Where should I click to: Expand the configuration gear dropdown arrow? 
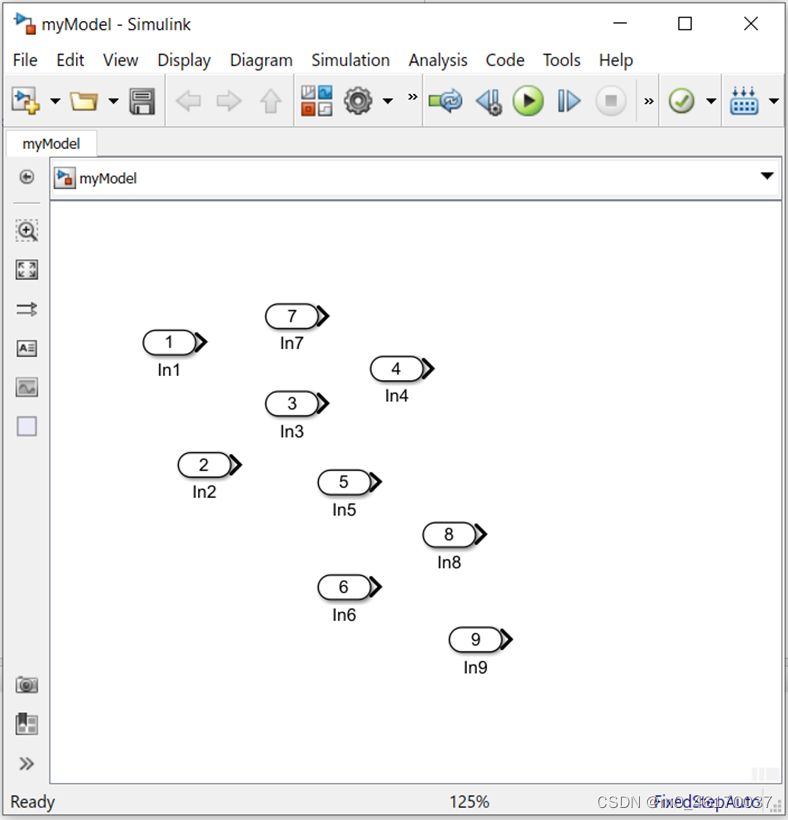tap(387, 101)
